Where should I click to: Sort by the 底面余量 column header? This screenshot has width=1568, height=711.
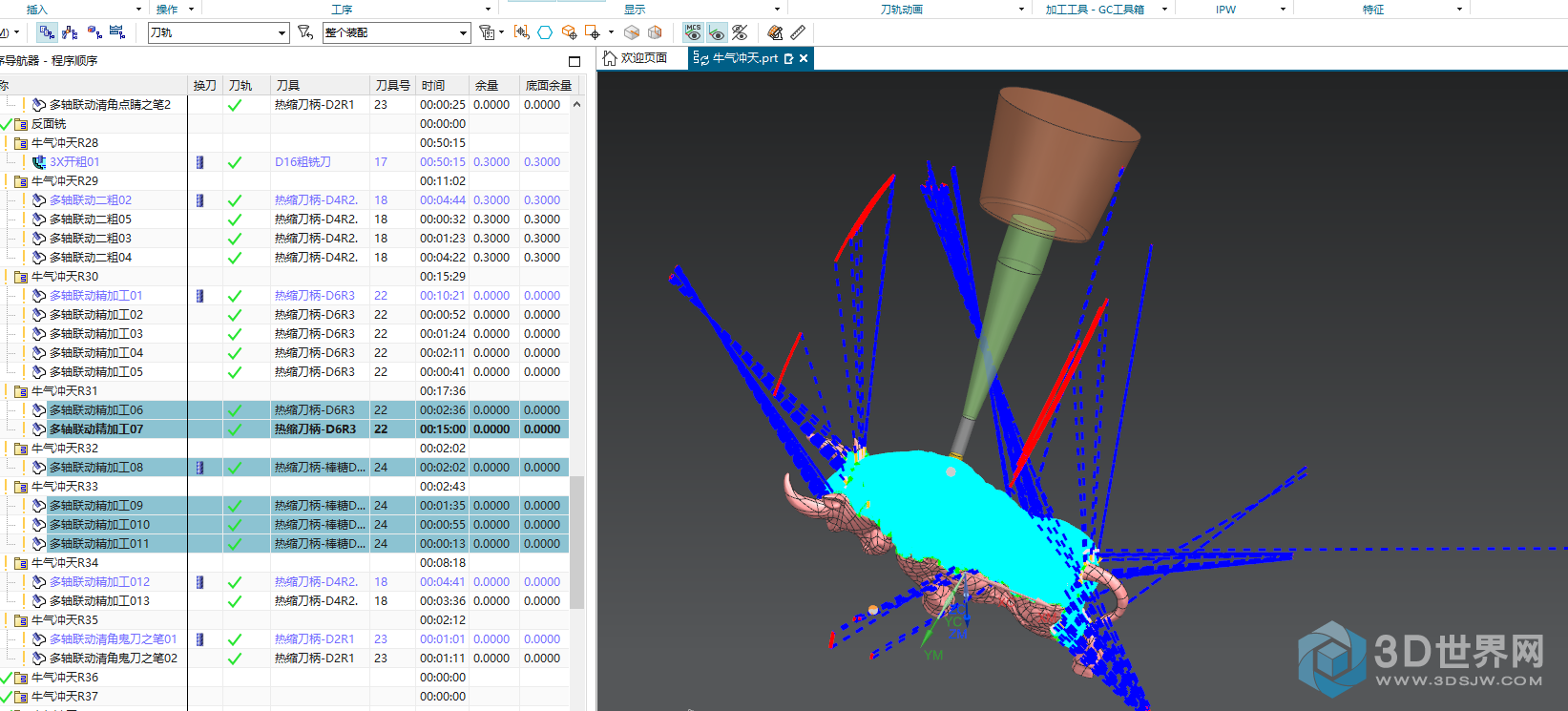549,85
